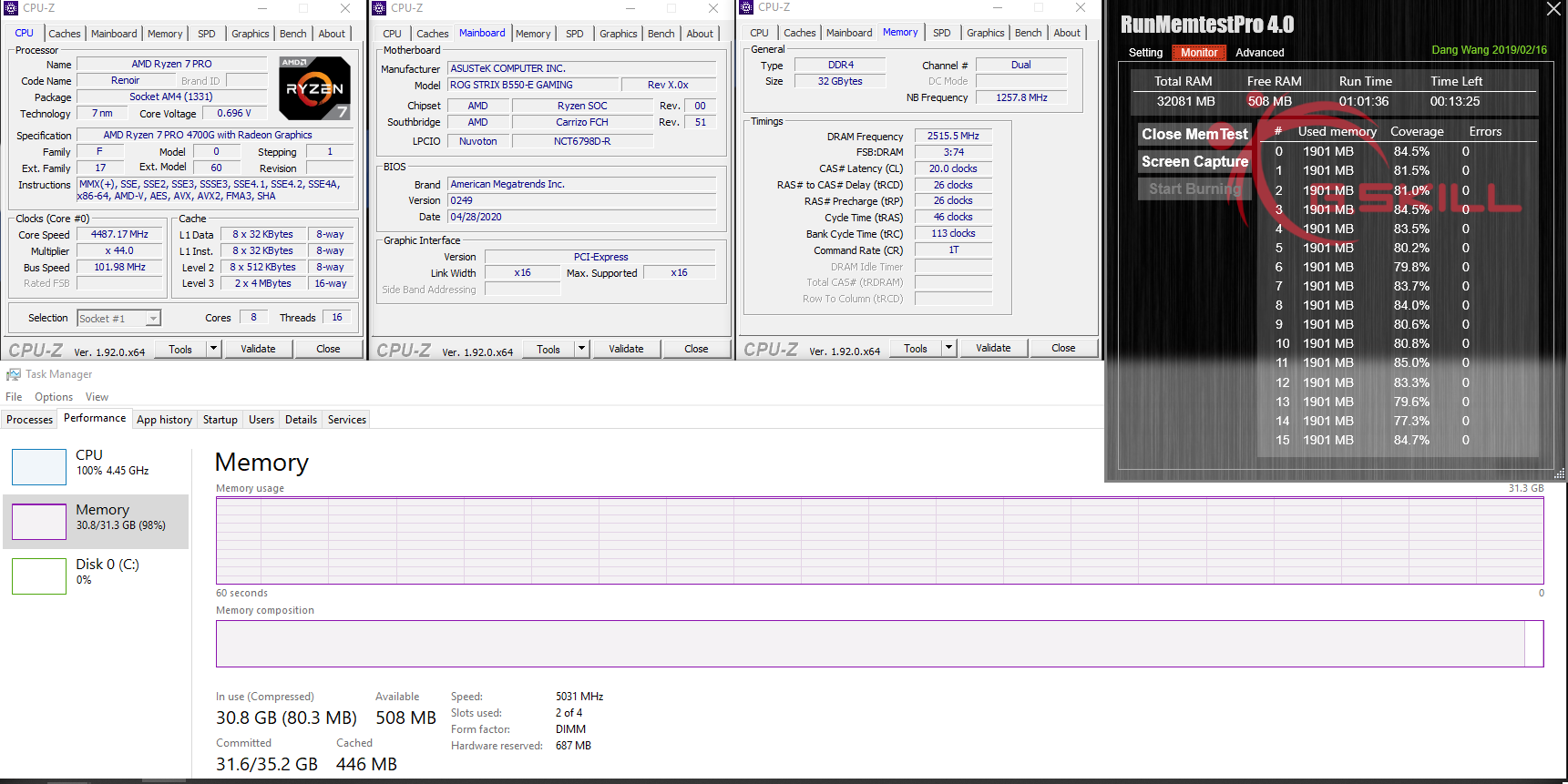Screen dimensions: 1568x784
Task: Open Advanced tab in RunMemtestPro
Action: click(x=1260, y=53)
